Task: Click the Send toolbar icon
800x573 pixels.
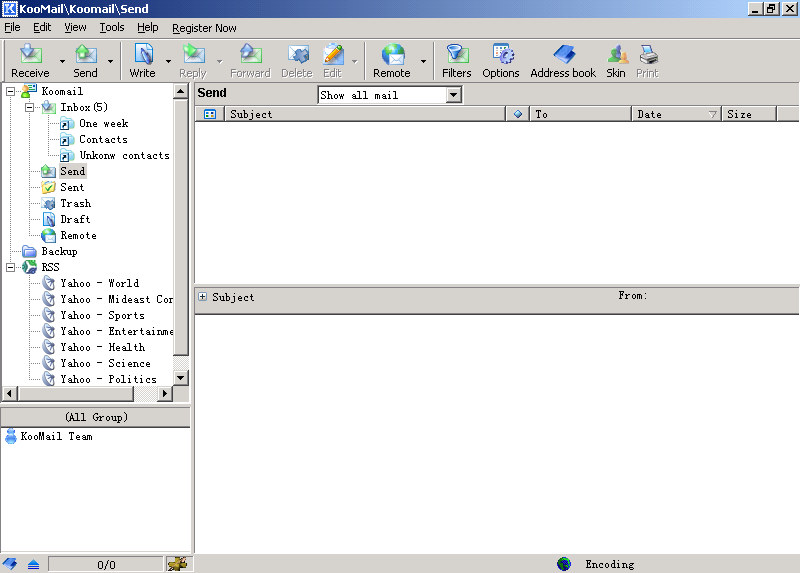Action: click(x=86, y=61)
